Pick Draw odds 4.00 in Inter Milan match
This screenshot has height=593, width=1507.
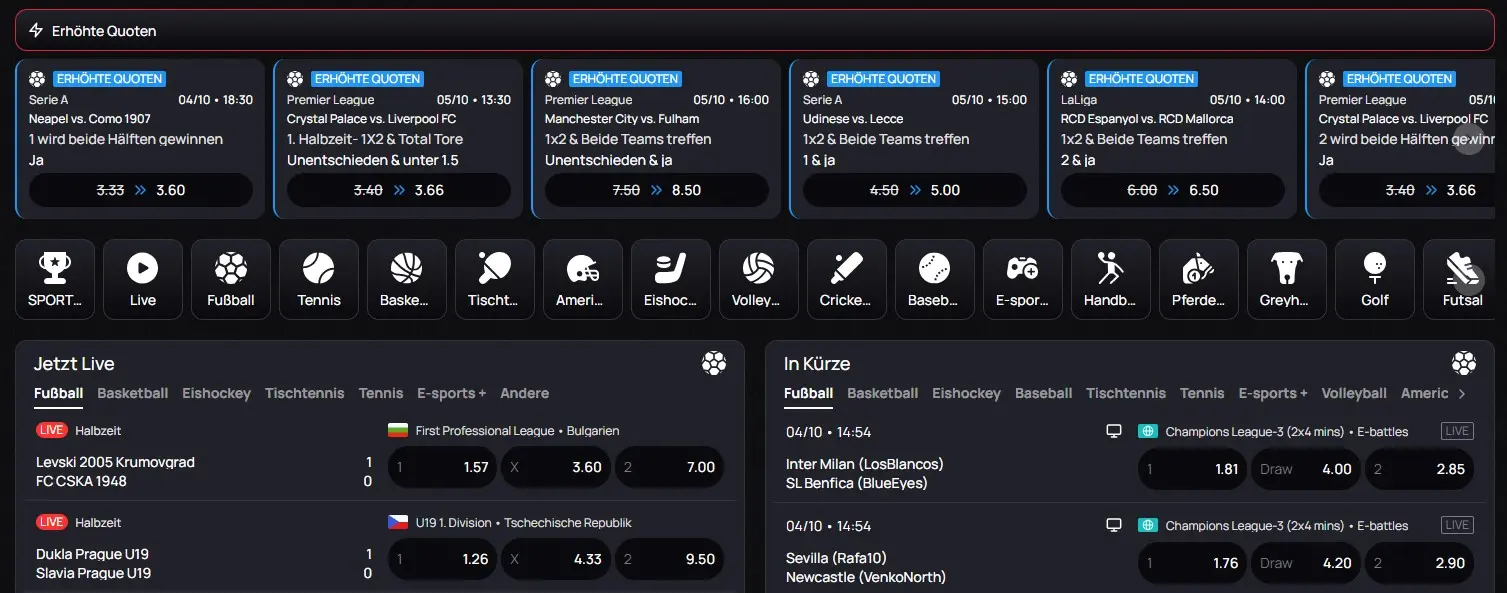1306,469
